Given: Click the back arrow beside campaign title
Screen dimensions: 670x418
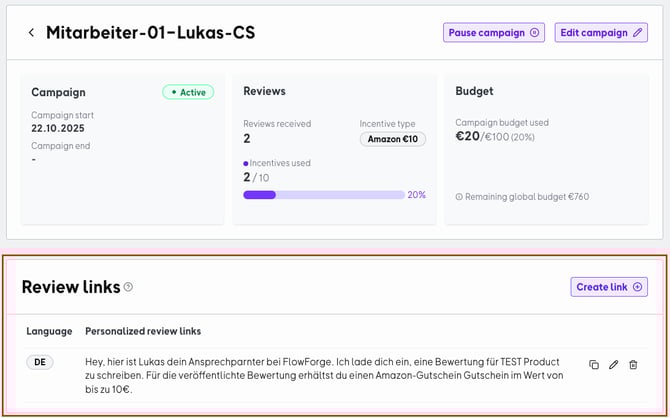Looking at the screenshot, I should 31,33.
